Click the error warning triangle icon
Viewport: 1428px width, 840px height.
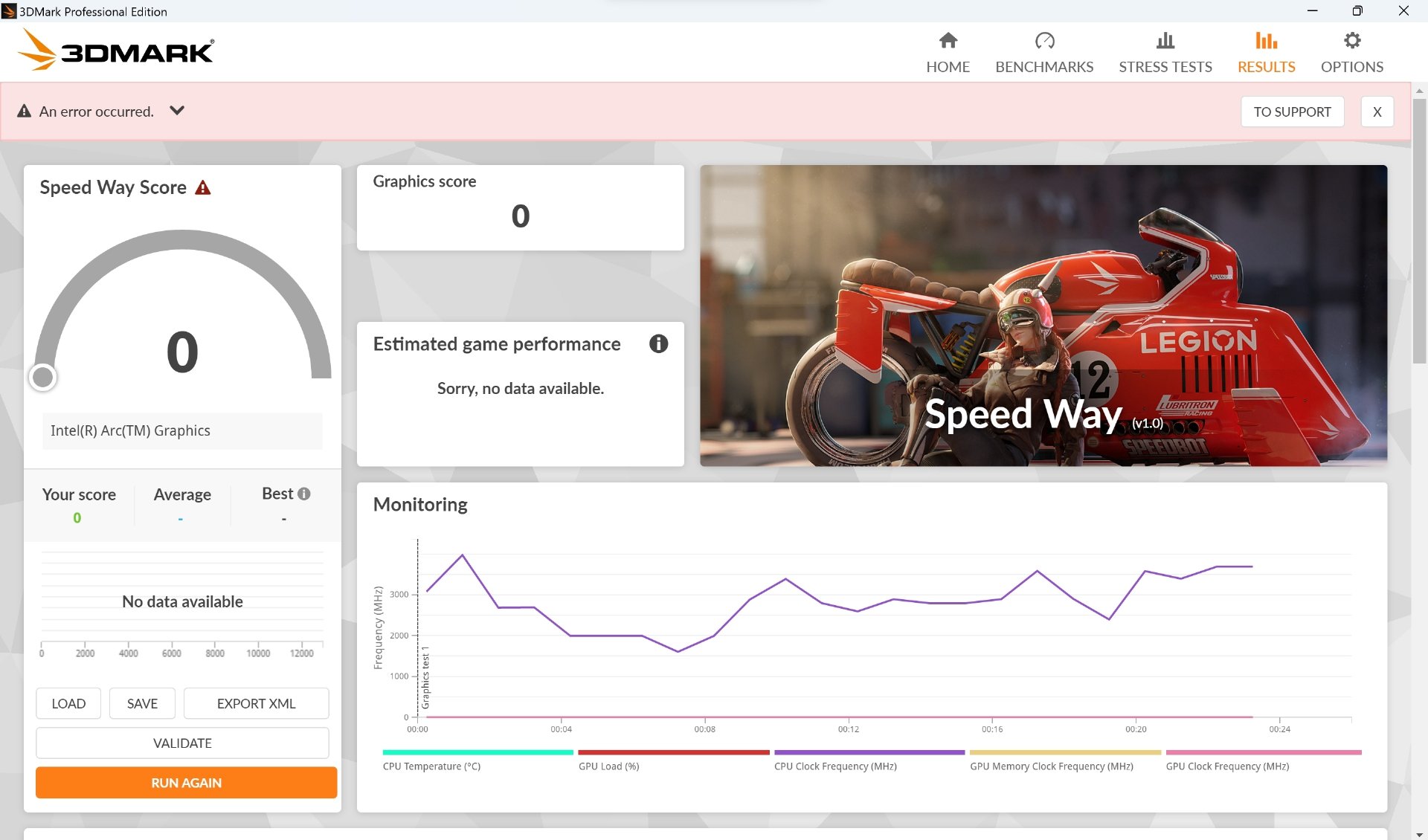(24, 112)
